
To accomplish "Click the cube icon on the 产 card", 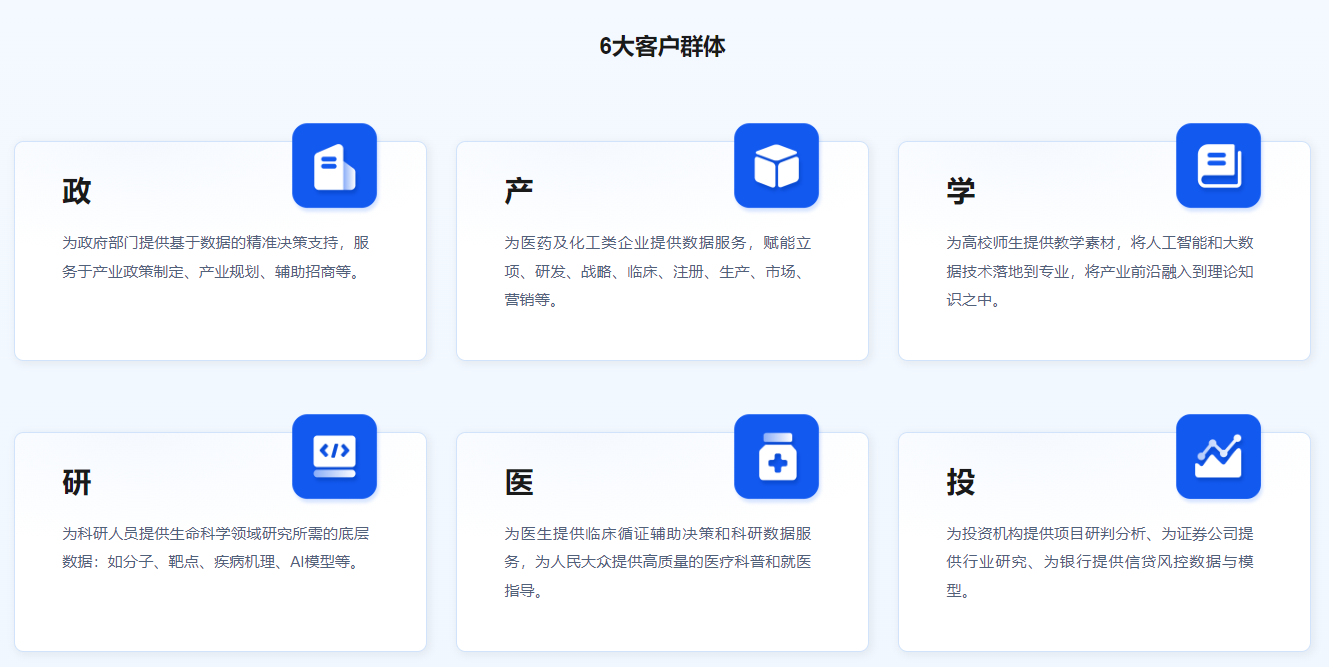I will click(776, 166).
